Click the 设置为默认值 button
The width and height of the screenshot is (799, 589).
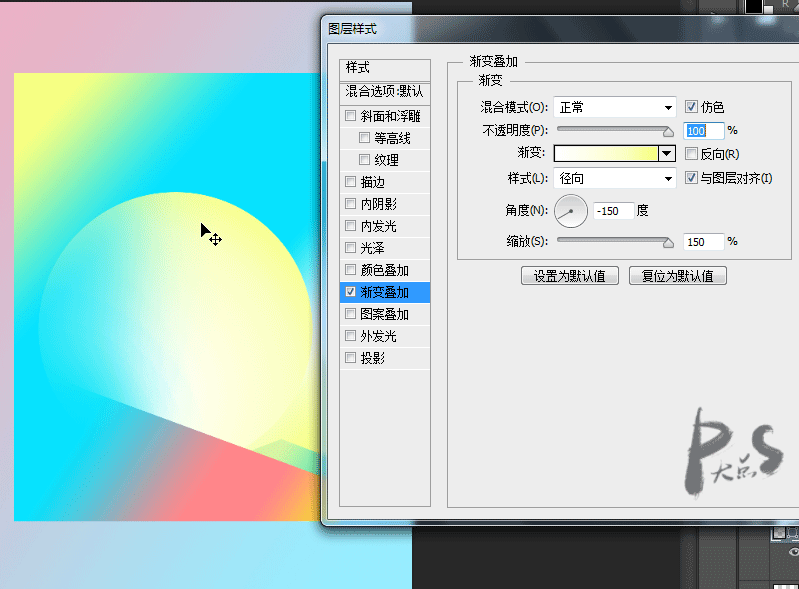(570, 276)
